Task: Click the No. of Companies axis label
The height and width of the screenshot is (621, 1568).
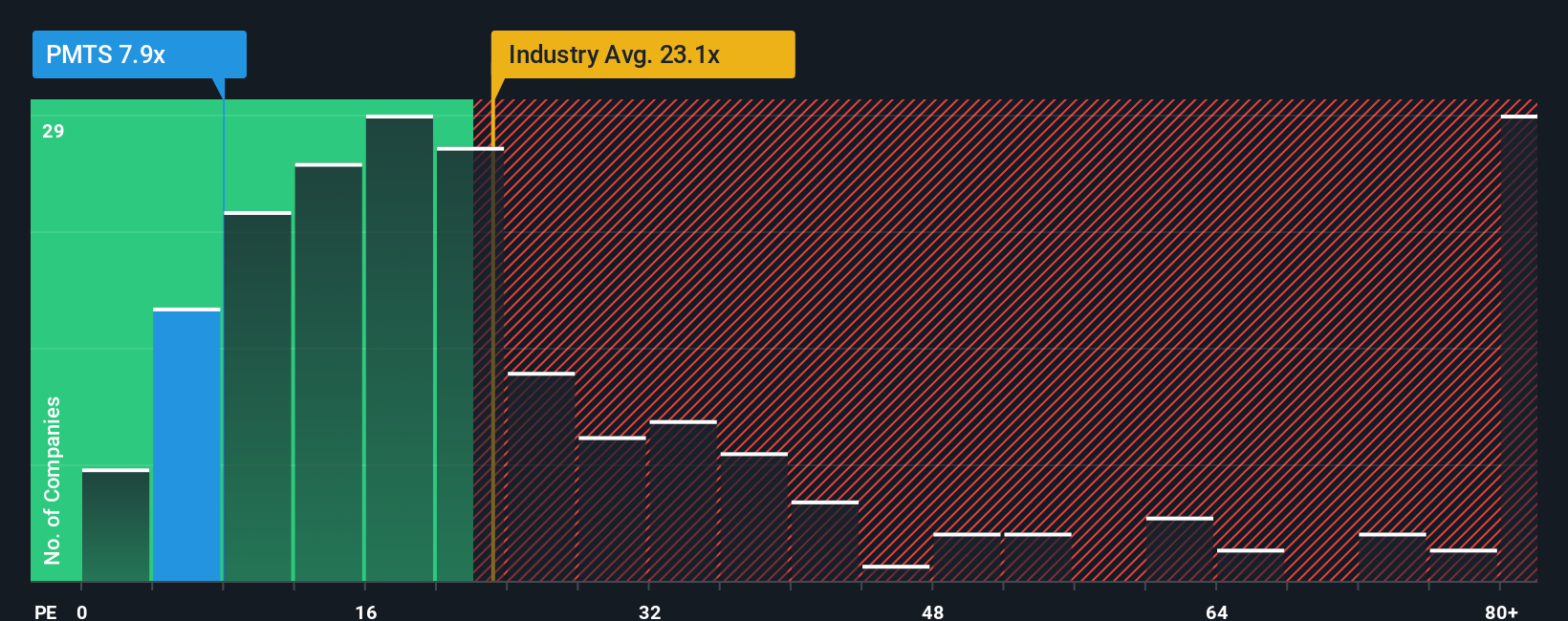Action: [52, 480]
